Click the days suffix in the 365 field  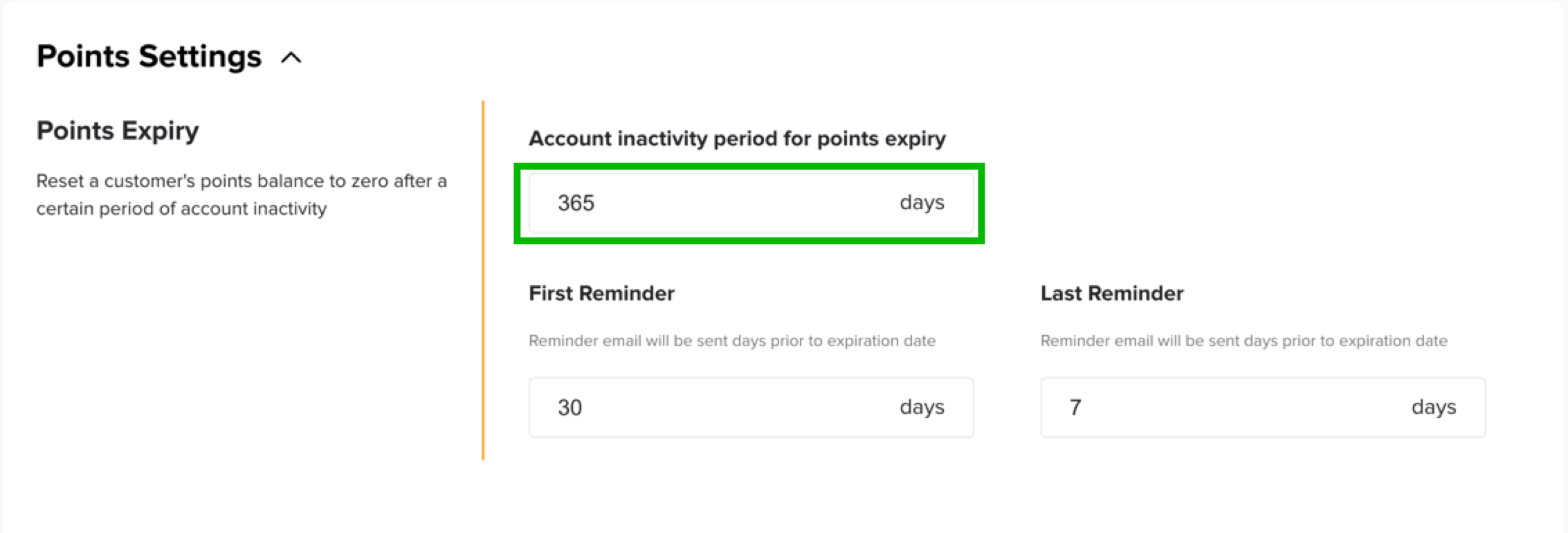(921, 202)
